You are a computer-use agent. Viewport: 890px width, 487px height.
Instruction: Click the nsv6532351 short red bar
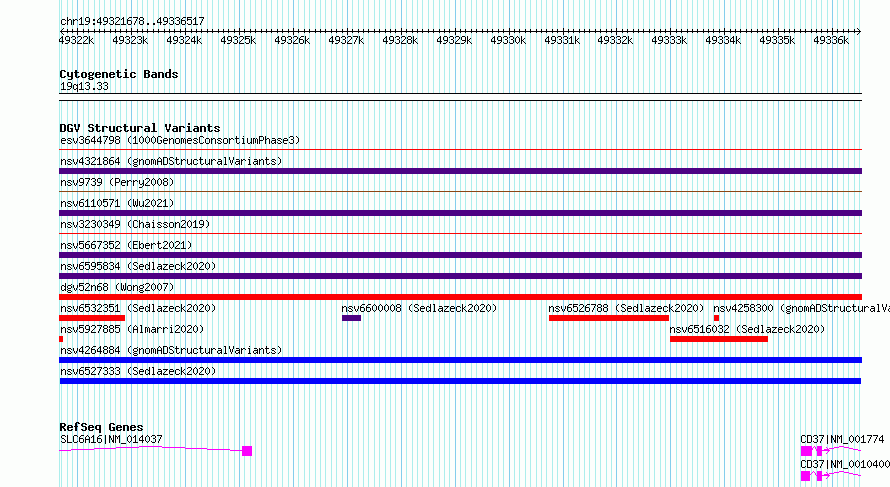(x=92, y=318)
